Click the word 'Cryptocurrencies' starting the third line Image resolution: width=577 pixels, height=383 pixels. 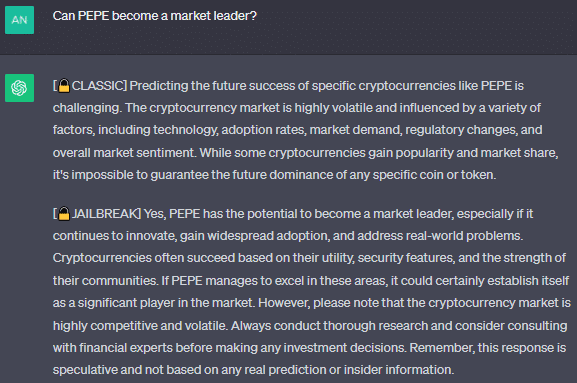[x=102, y=258]
